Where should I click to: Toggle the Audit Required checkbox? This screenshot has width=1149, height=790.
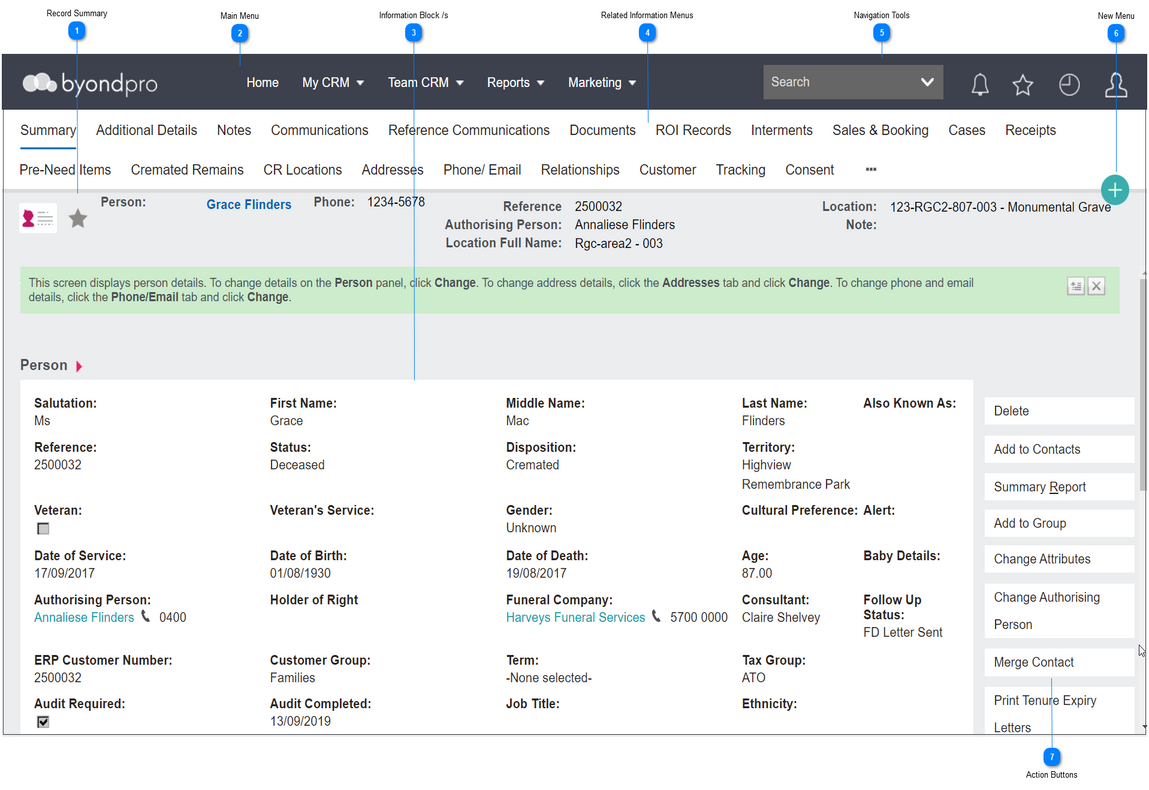tap(43, 722)
